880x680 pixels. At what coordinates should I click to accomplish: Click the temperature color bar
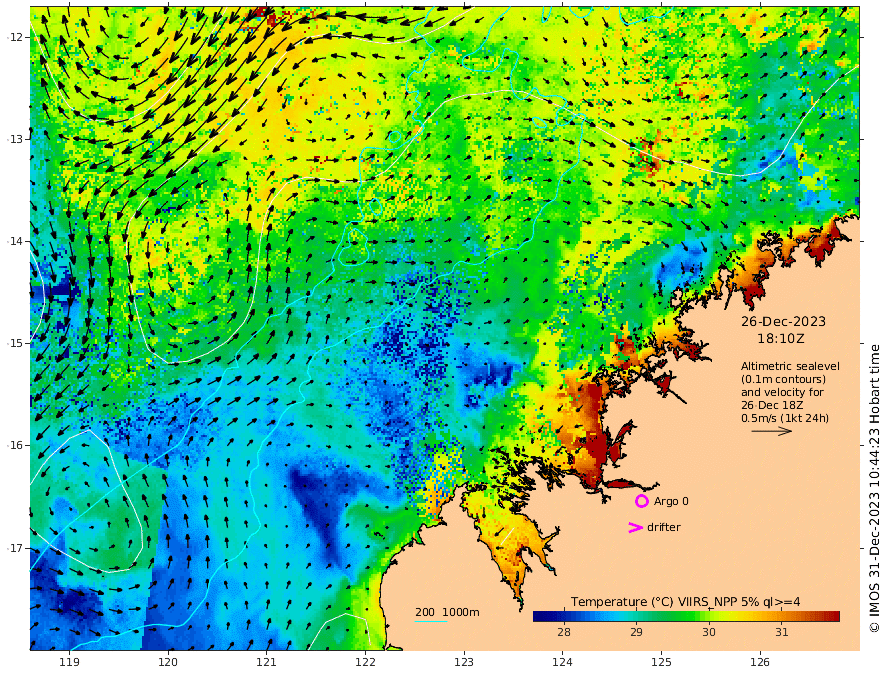686,617
